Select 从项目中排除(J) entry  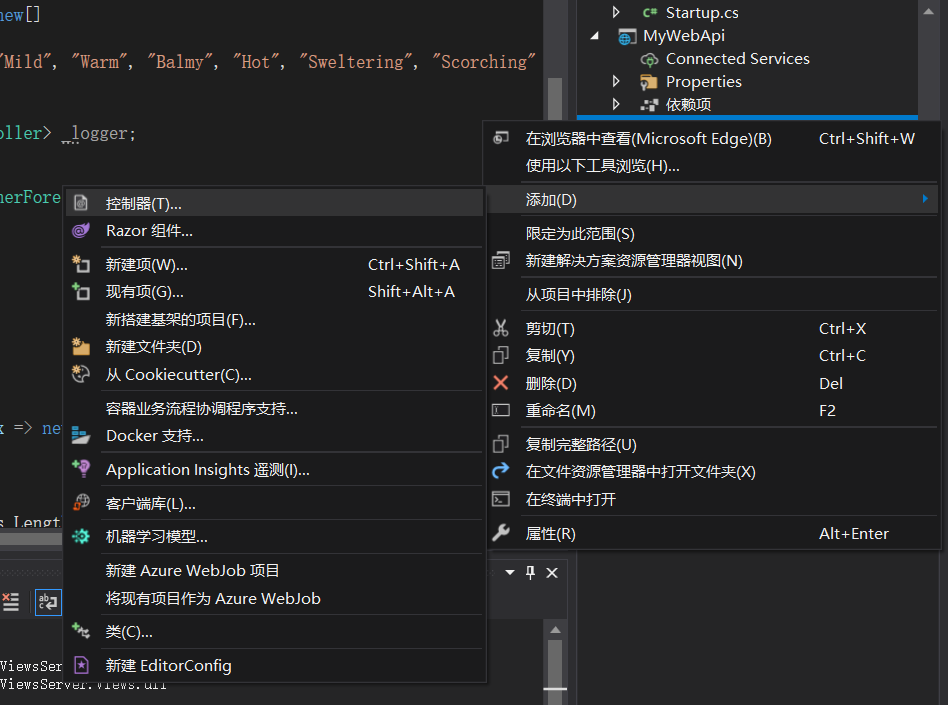[x=712, y=294]
